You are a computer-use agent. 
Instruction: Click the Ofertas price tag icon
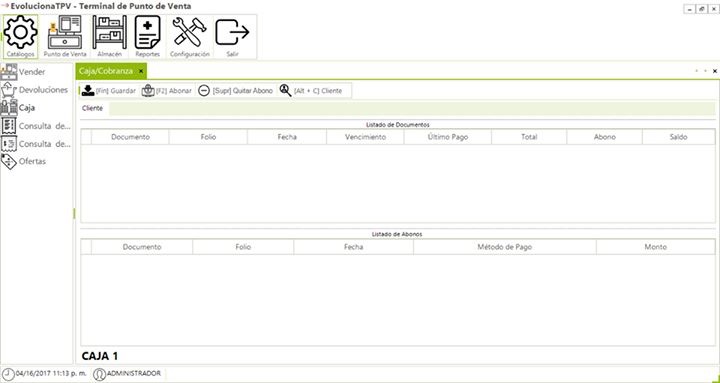click(x=9, y=162)
